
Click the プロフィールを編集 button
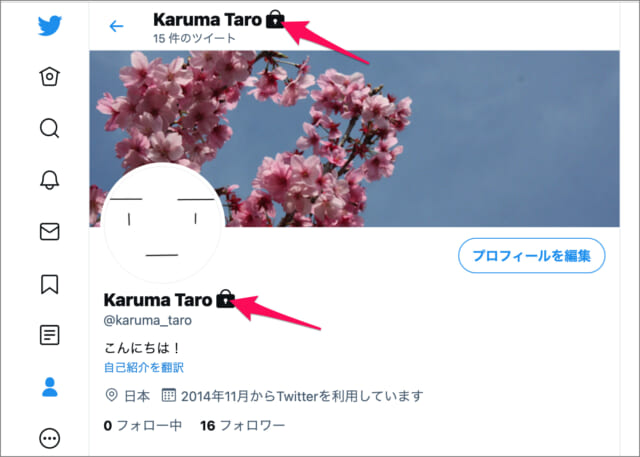tap(531, 256)
